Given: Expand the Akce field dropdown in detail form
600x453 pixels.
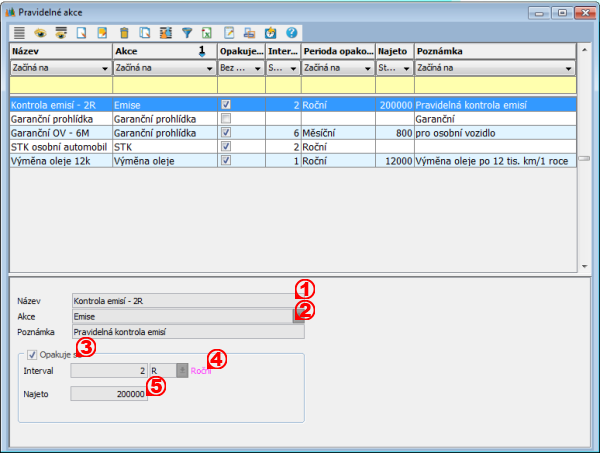Looking at the screenshot, I should (x=297, y=316).
